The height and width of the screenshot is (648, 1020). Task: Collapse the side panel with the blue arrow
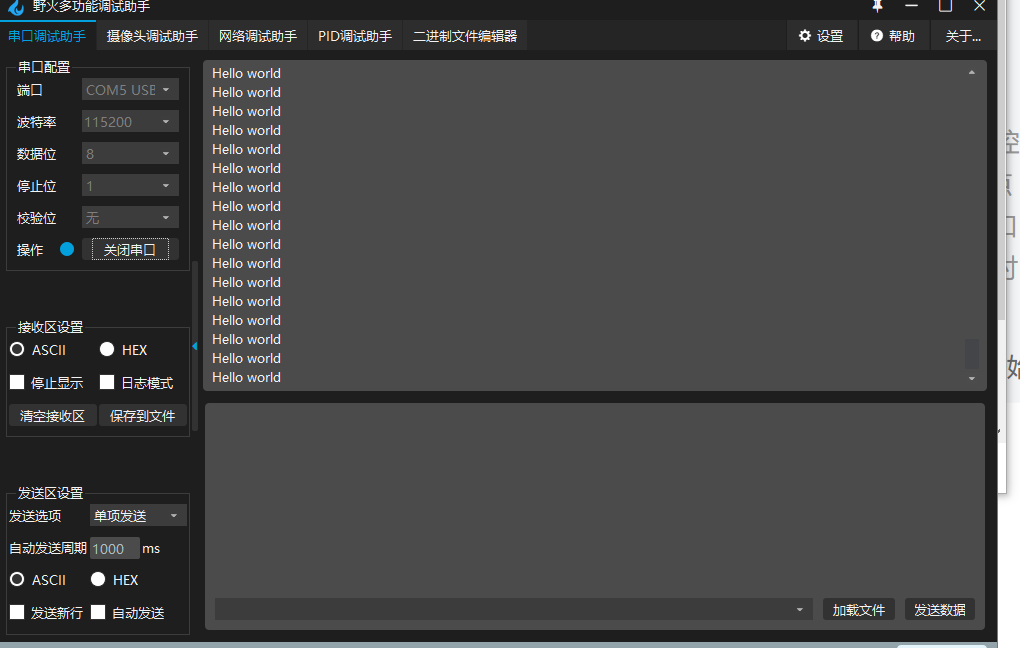click(195, 346)
